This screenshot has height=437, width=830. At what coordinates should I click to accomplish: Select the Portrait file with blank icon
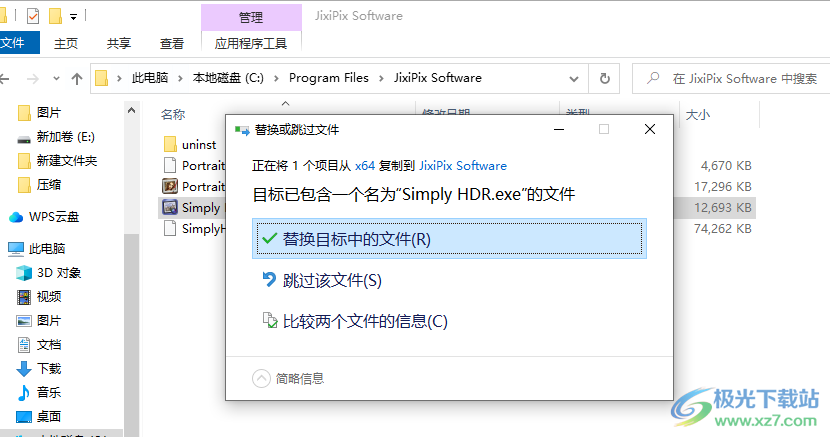194,166
